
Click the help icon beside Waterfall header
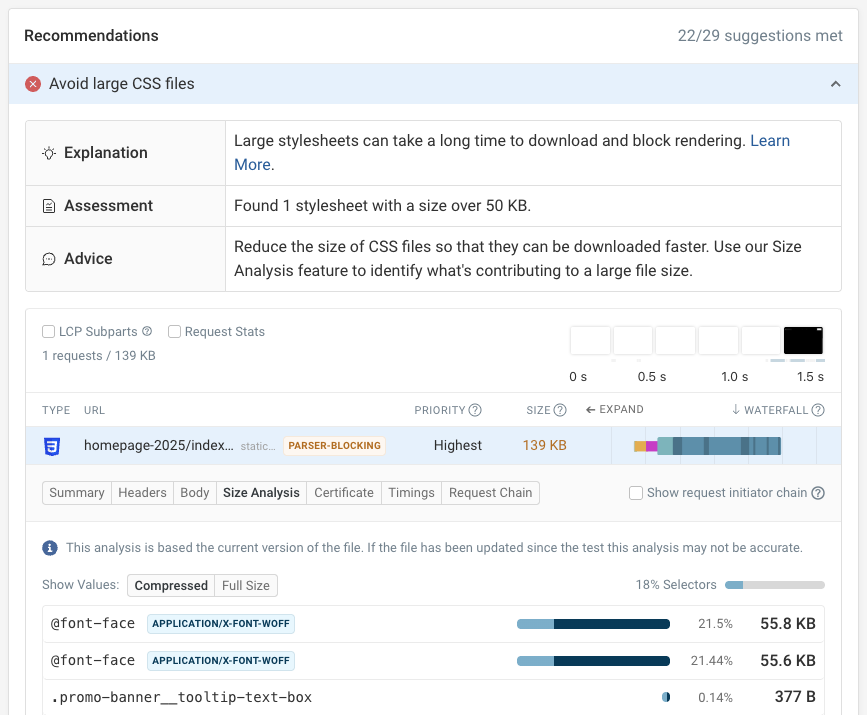point(818,410)
